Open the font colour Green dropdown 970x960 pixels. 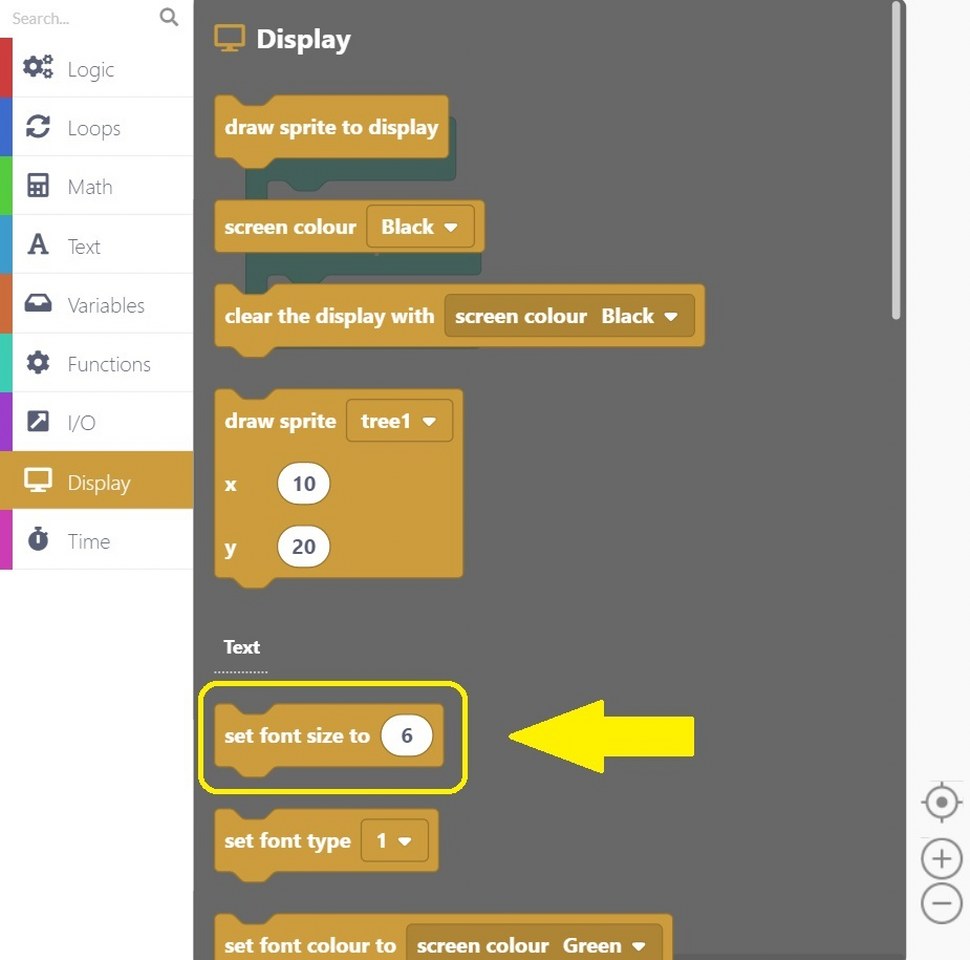point(604,945)
